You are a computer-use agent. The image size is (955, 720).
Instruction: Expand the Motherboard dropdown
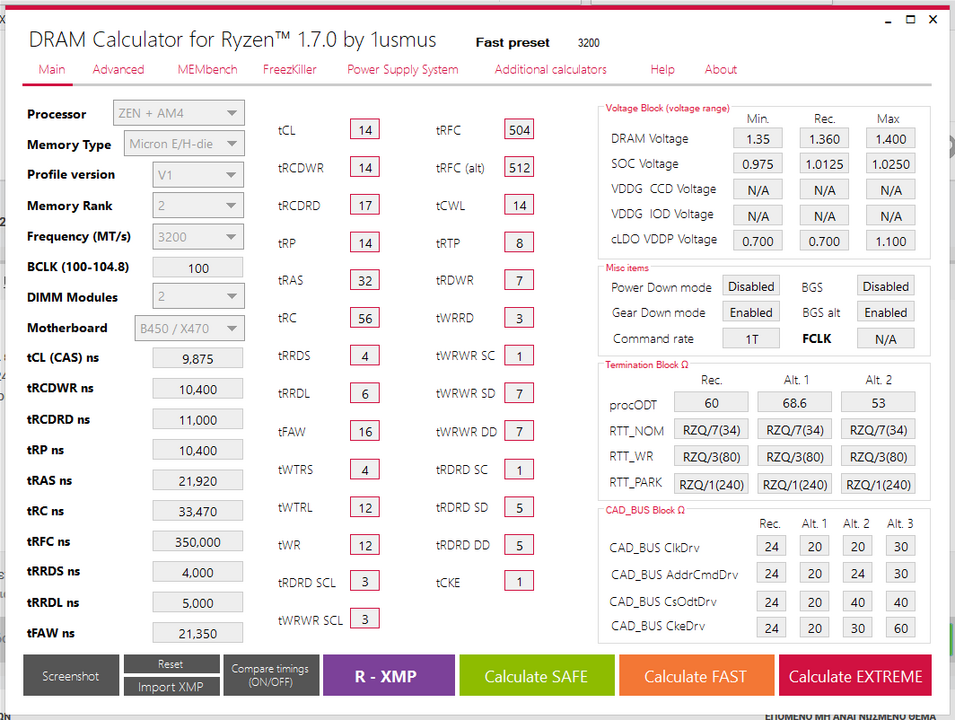click(189, 328)
